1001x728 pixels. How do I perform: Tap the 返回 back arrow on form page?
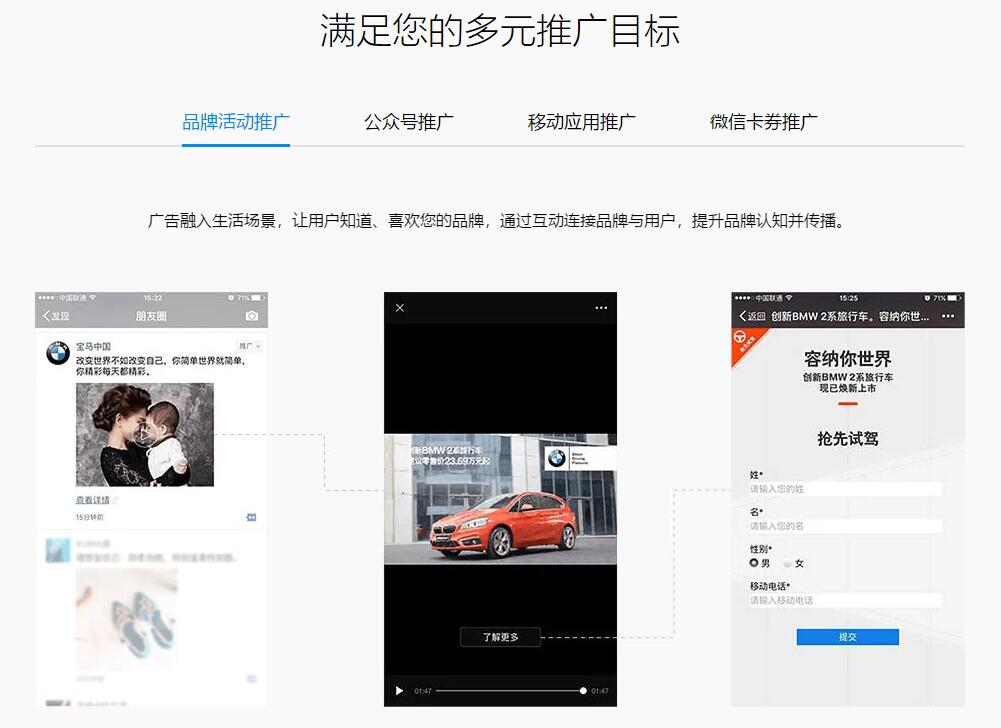(x=751, y=316)
